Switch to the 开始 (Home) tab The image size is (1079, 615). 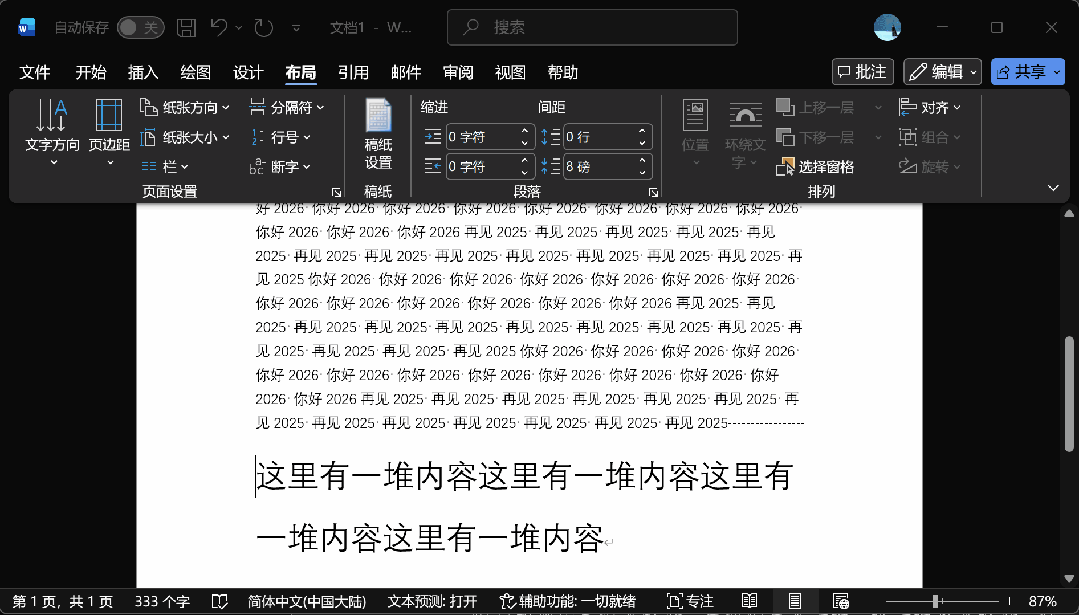pyautogui.click(x=91, y=72)
